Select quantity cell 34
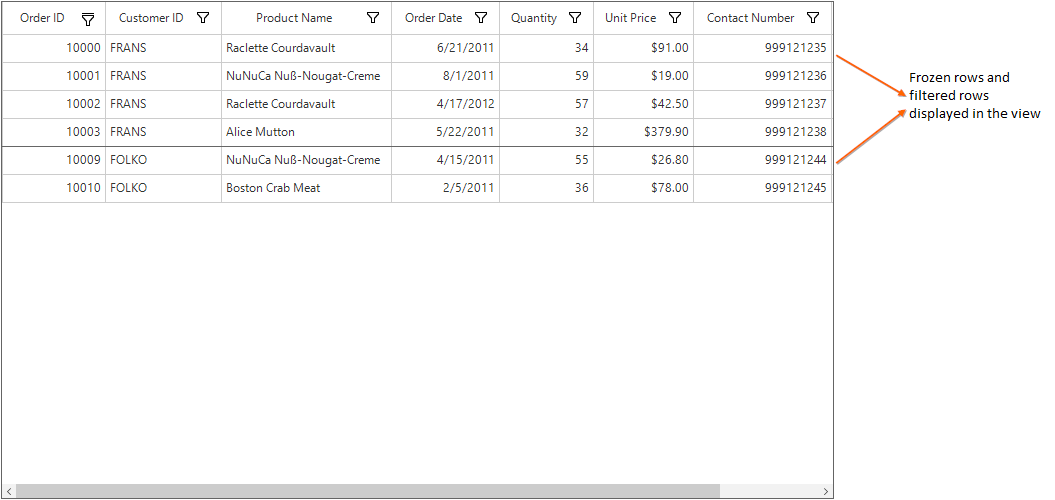Viewport: 1055px width, 500px height. pos(546,48)
